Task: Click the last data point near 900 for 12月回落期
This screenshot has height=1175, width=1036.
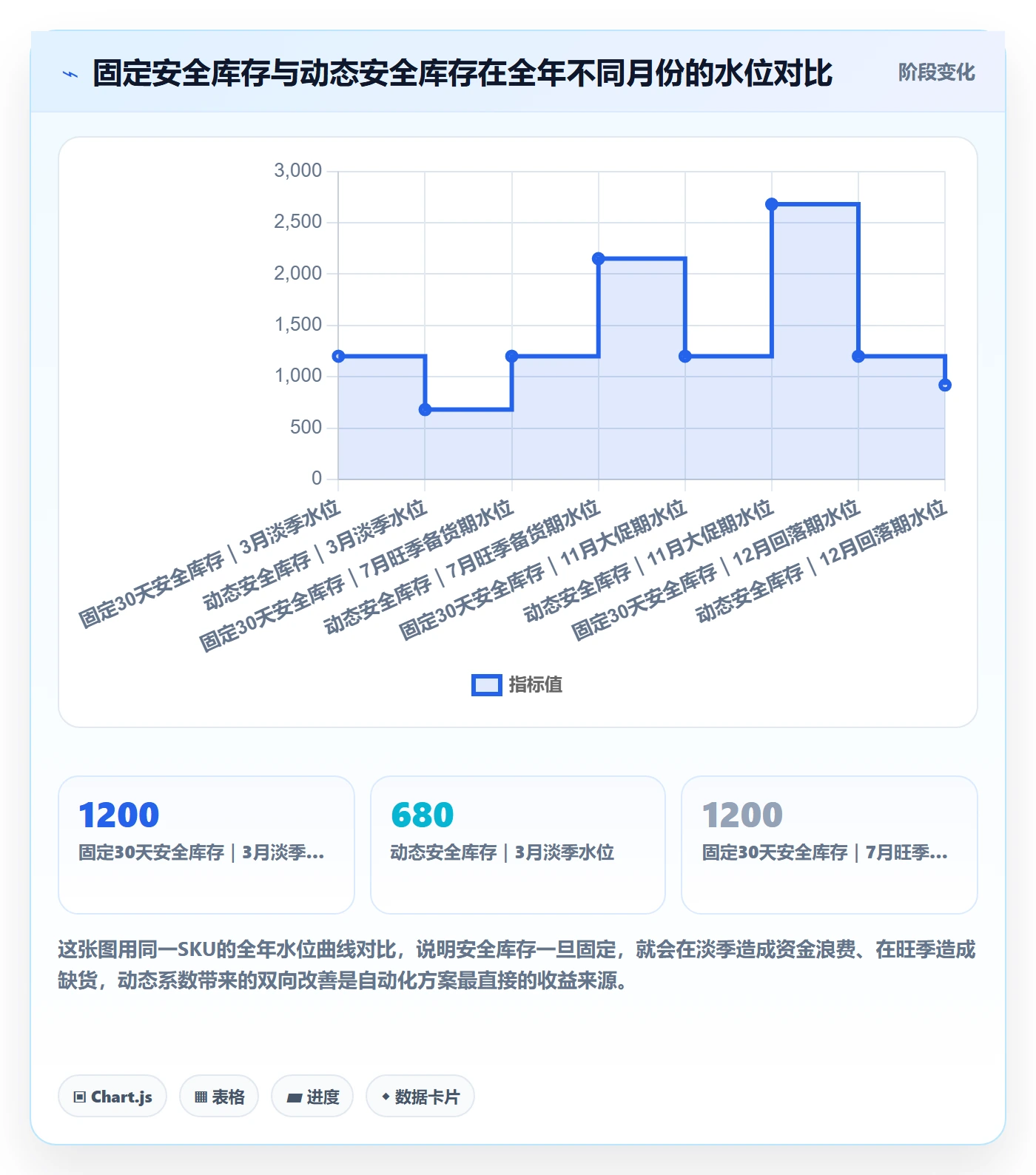Action: [x=945, y=385]
